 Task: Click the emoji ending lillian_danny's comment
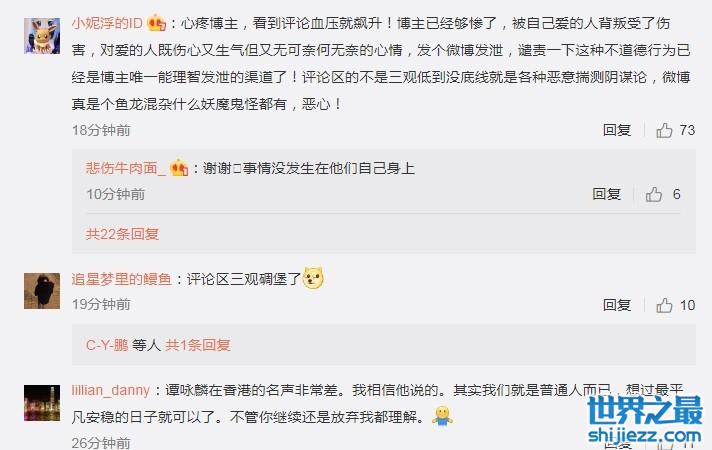pyautogui.click(x=442, y=415)
